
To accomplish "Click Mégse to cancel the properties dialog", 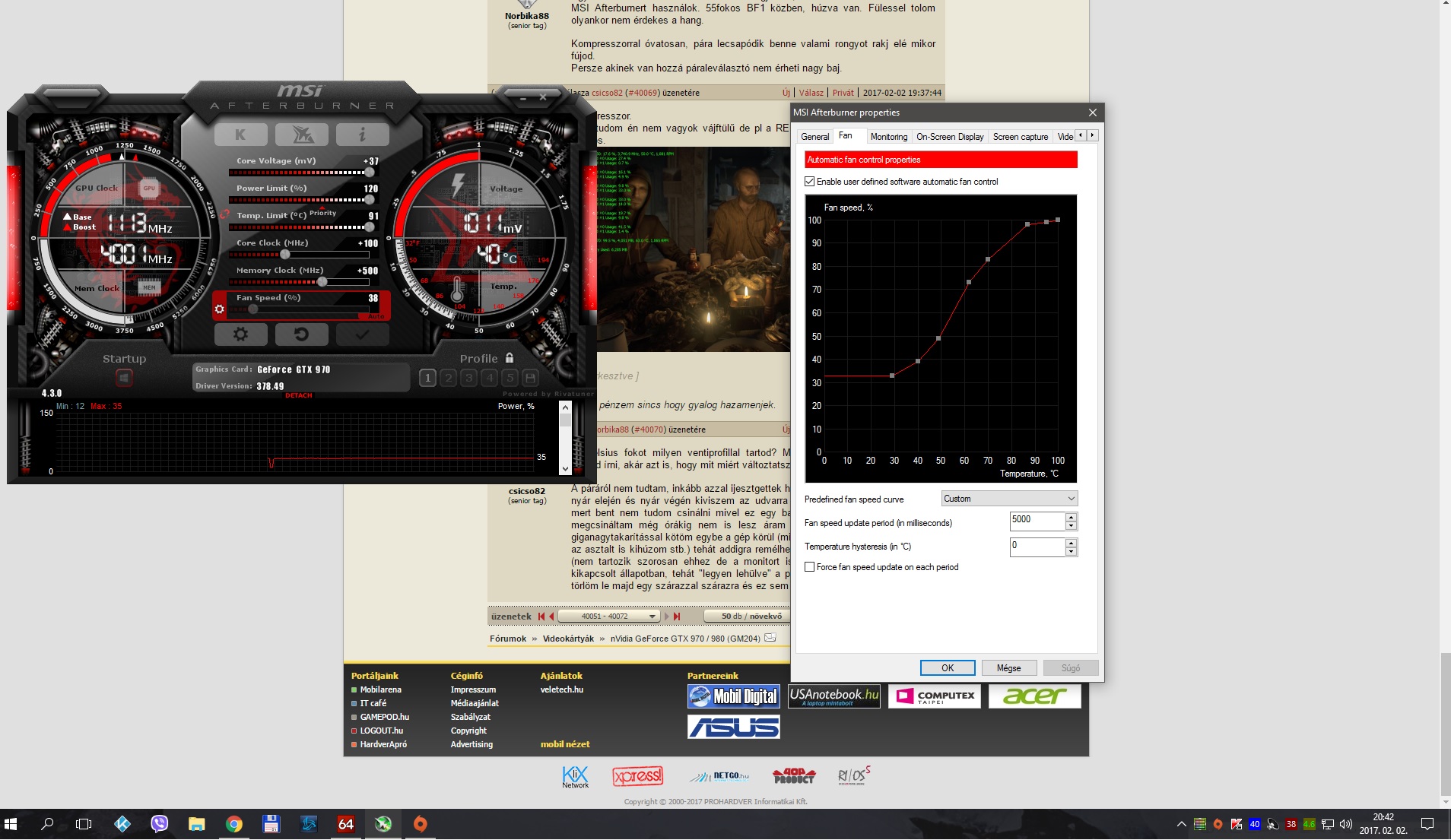I will coord(1008,667).
